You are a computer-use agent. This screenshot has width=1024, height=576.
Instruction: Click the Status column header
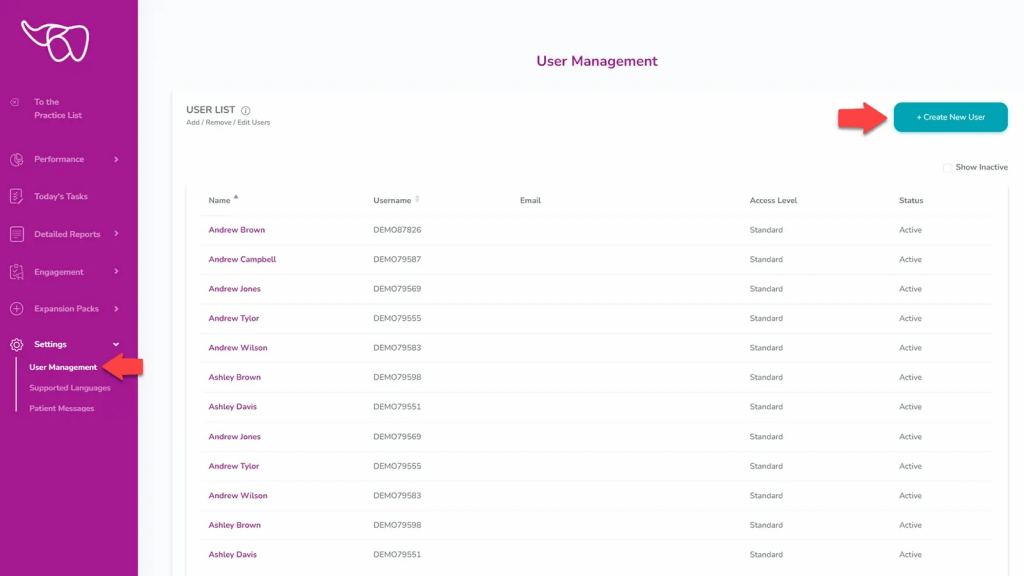click(911, 200)
